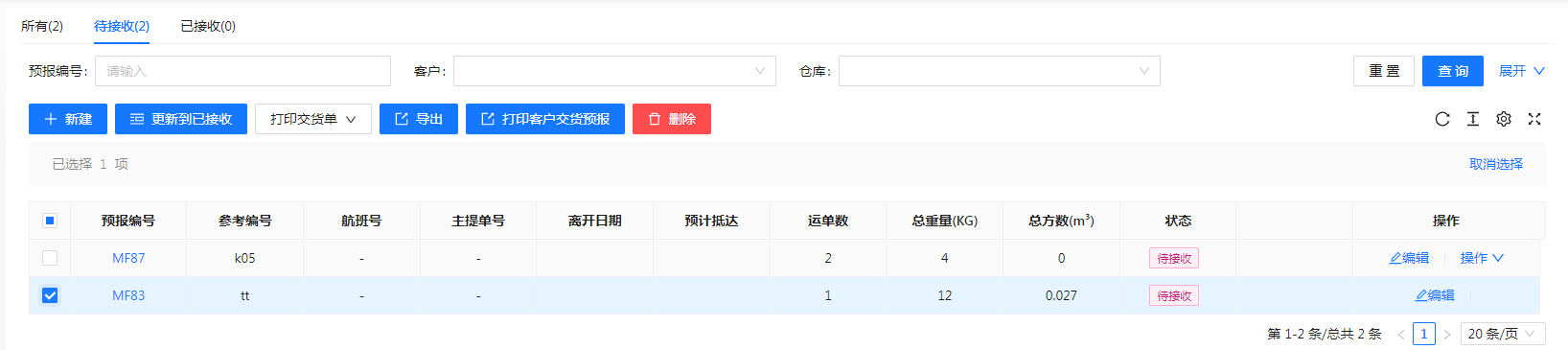Click the 待接收 status tag in MF83 row
1568x350 pixels.
1174,295
